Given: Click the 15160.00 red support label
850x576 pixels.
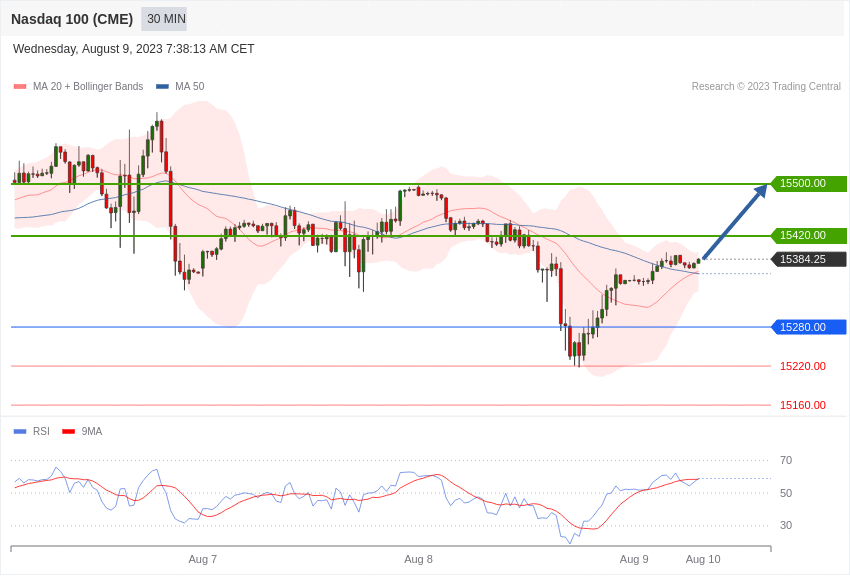Looking at the screenshot, I should tap(803, 405).
